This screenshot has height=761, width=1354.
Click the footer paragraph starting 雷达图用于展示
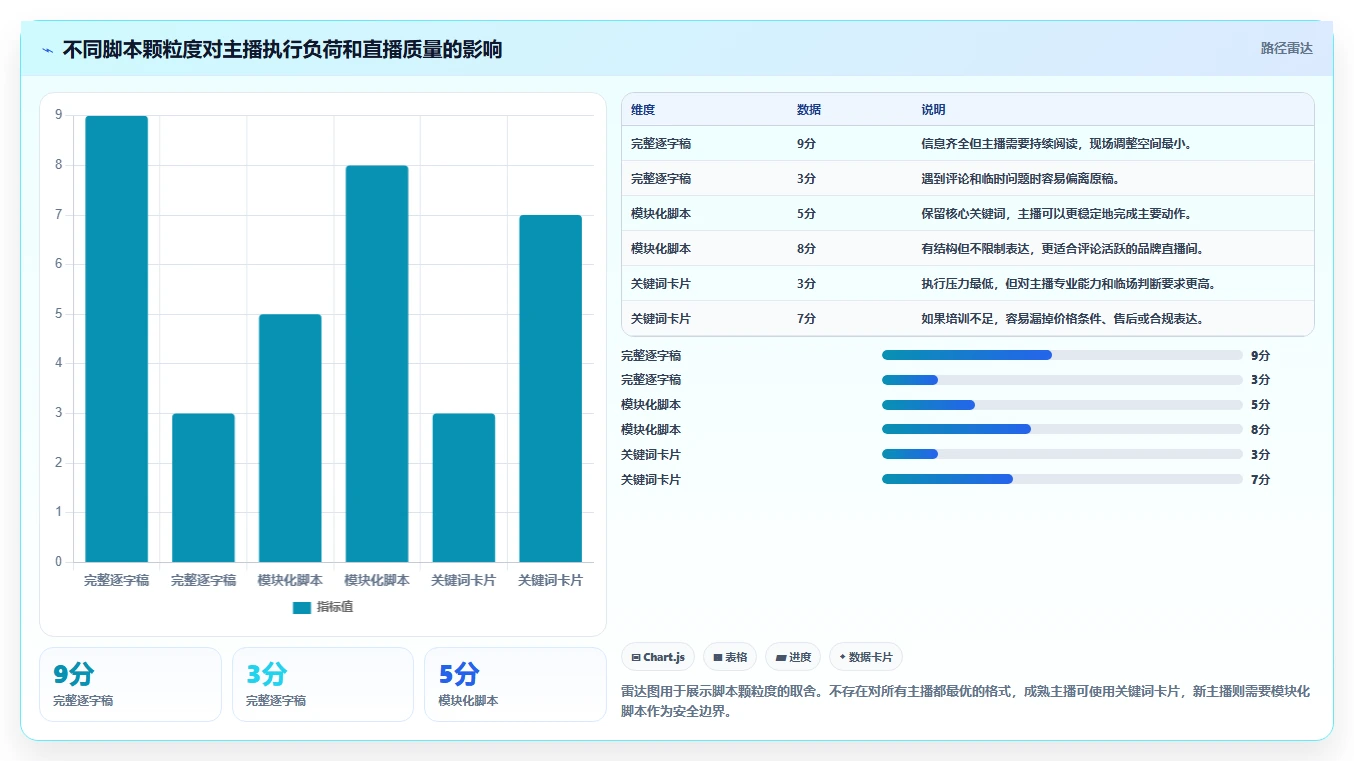(965, 702)
